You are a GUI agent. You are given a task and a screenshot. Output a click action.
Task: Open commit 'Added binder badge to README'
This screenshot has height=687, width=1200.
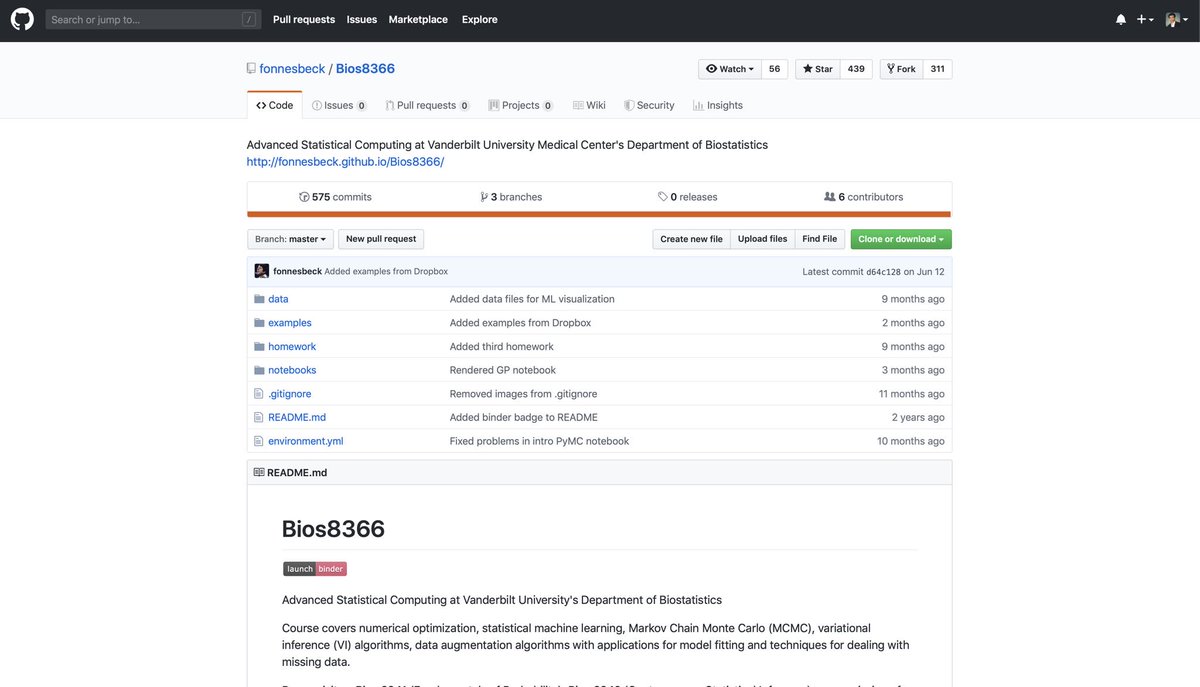524,417
